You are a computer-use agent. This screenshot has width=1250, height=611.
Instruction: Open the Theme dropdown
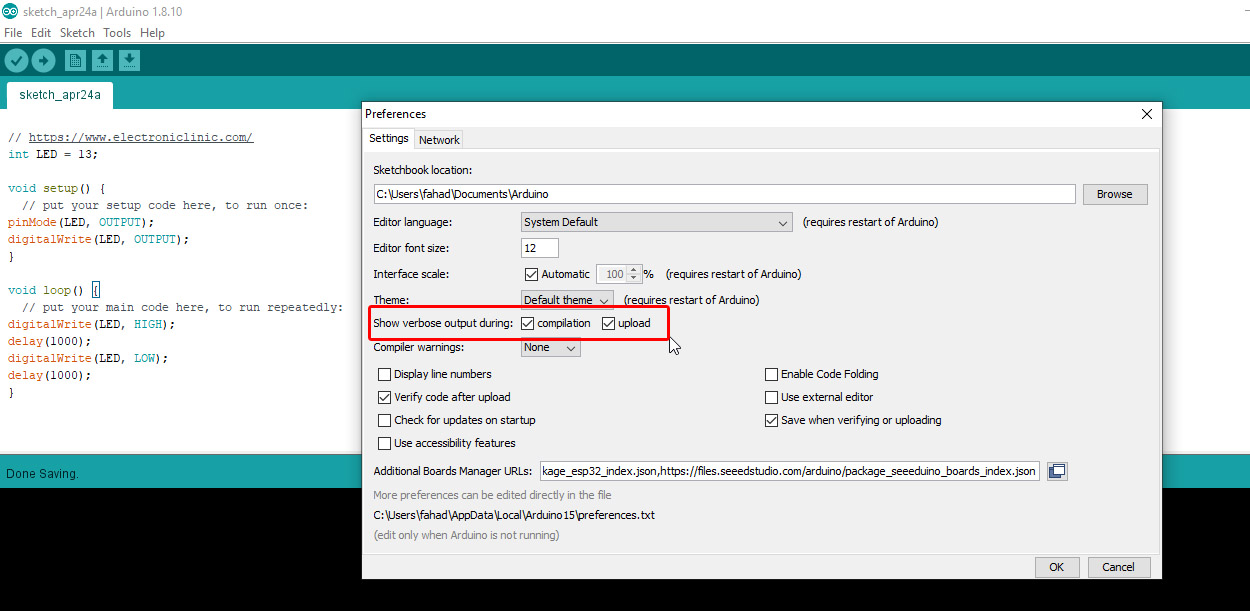pyautogui.click(x=567, y=300)
